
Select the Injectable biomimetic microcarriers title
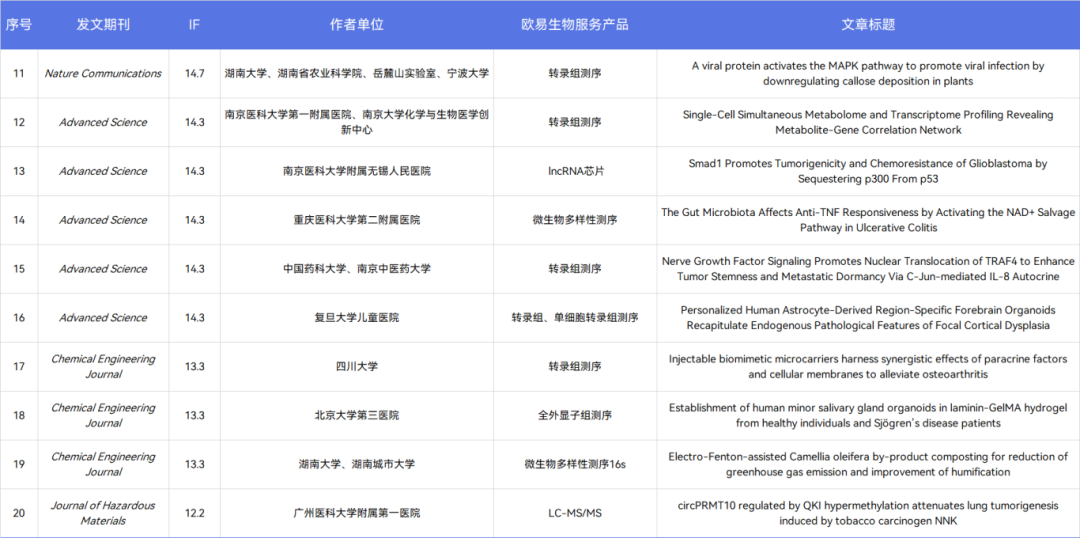click(x=868, y=367)
